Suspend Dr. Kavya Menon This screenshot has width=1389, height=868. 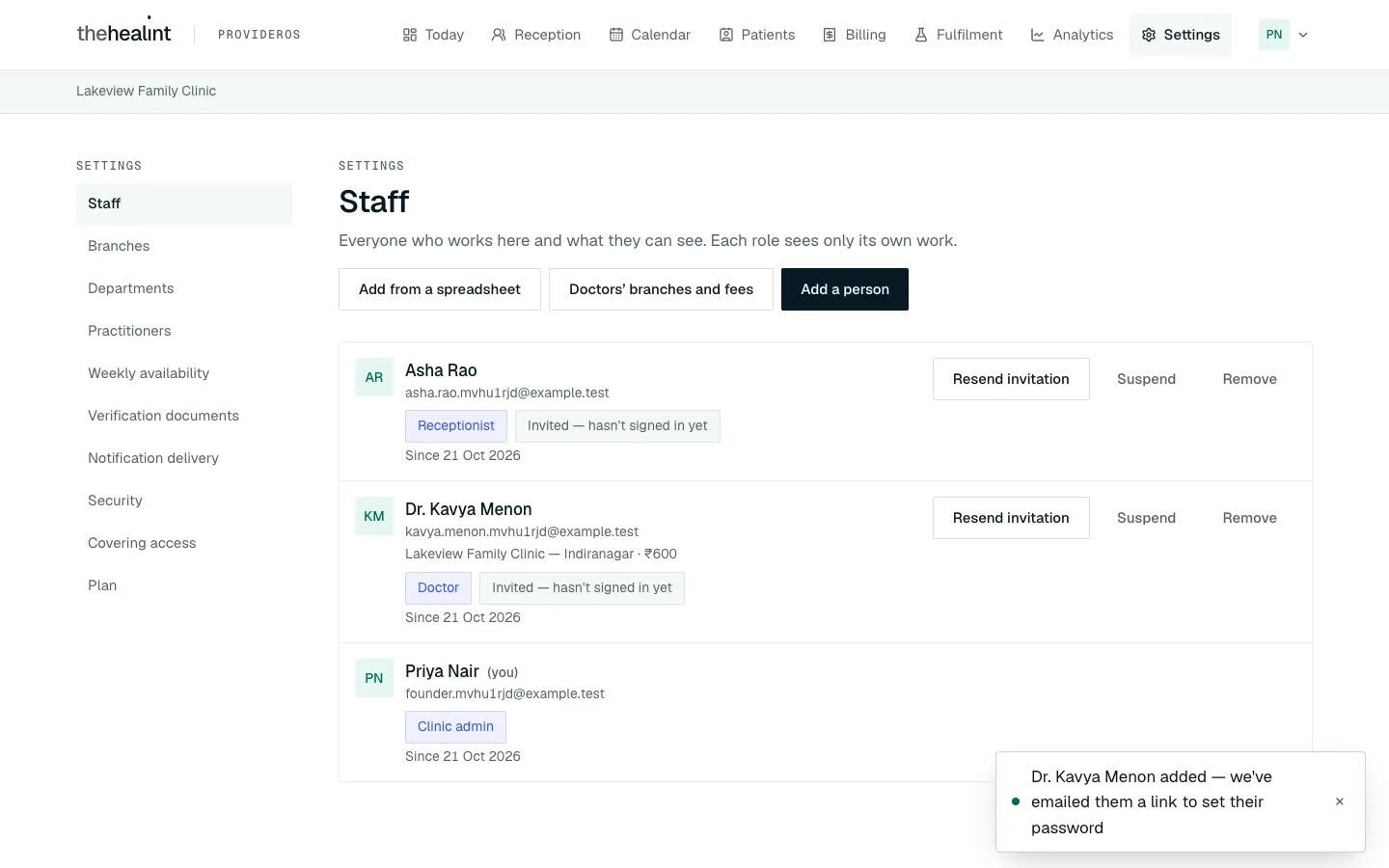pos(1146,518)
